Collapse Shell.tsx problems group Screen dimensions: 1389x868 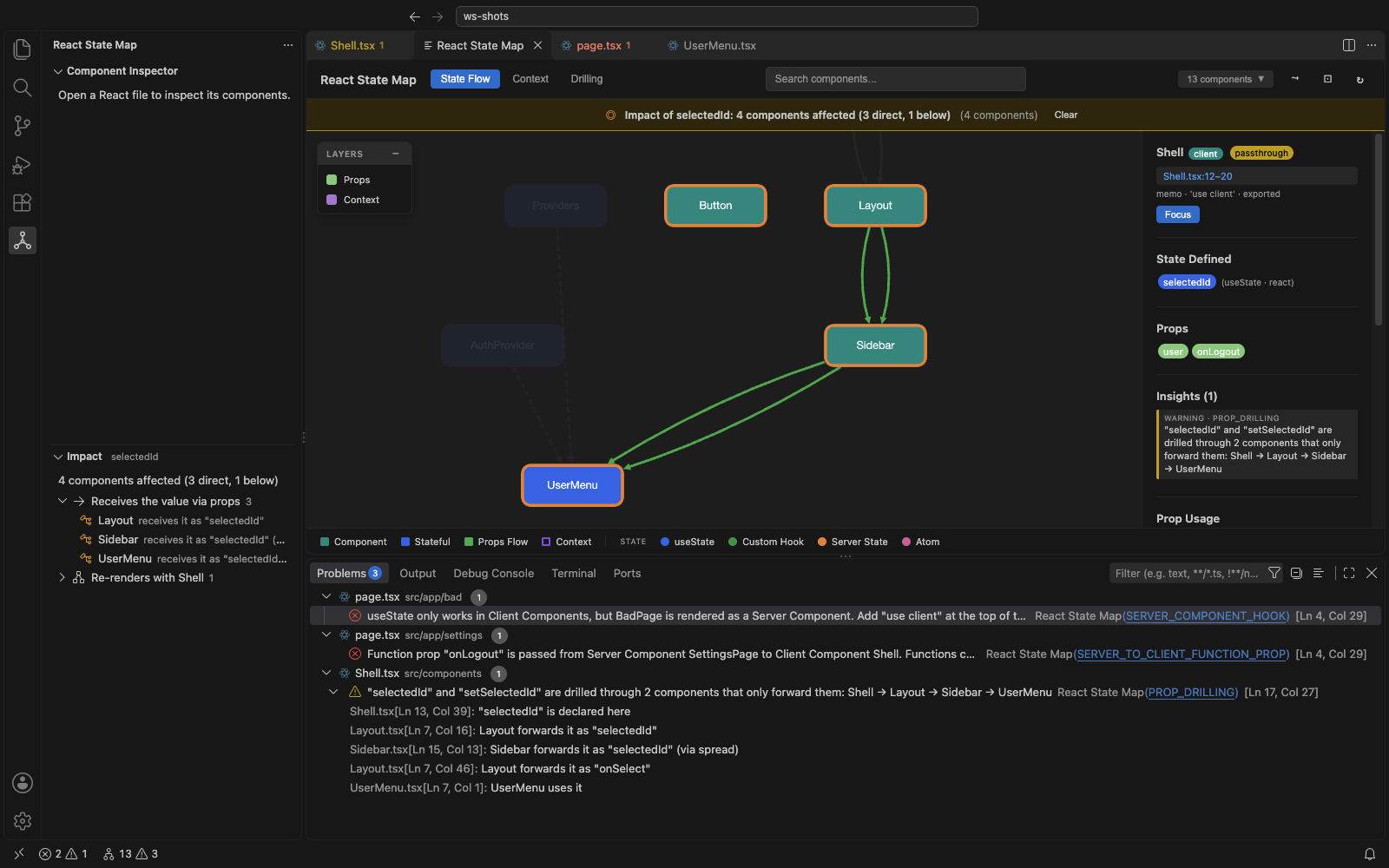point(326,673)
